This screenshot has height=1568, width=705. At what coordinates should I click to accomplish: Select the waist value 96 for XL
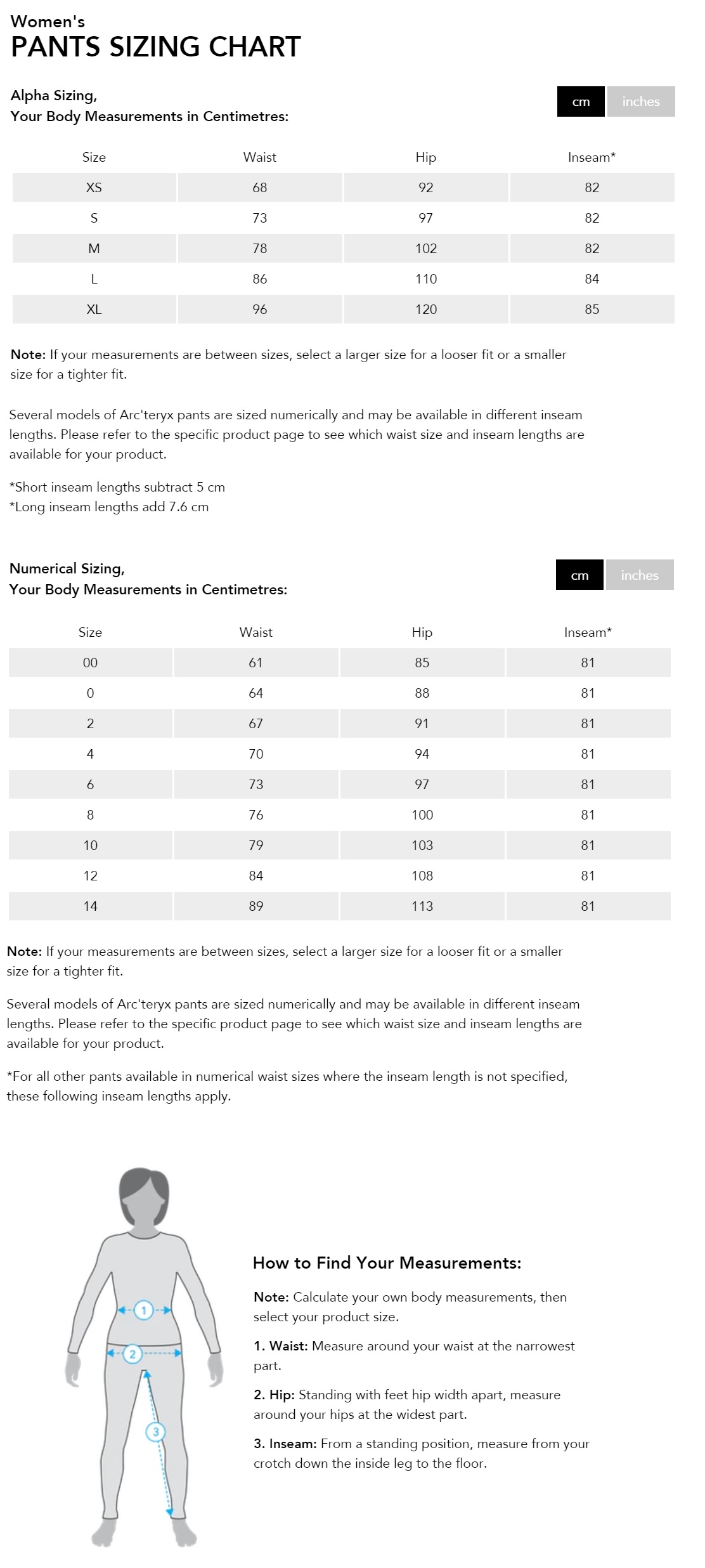(x=260, y=310)
